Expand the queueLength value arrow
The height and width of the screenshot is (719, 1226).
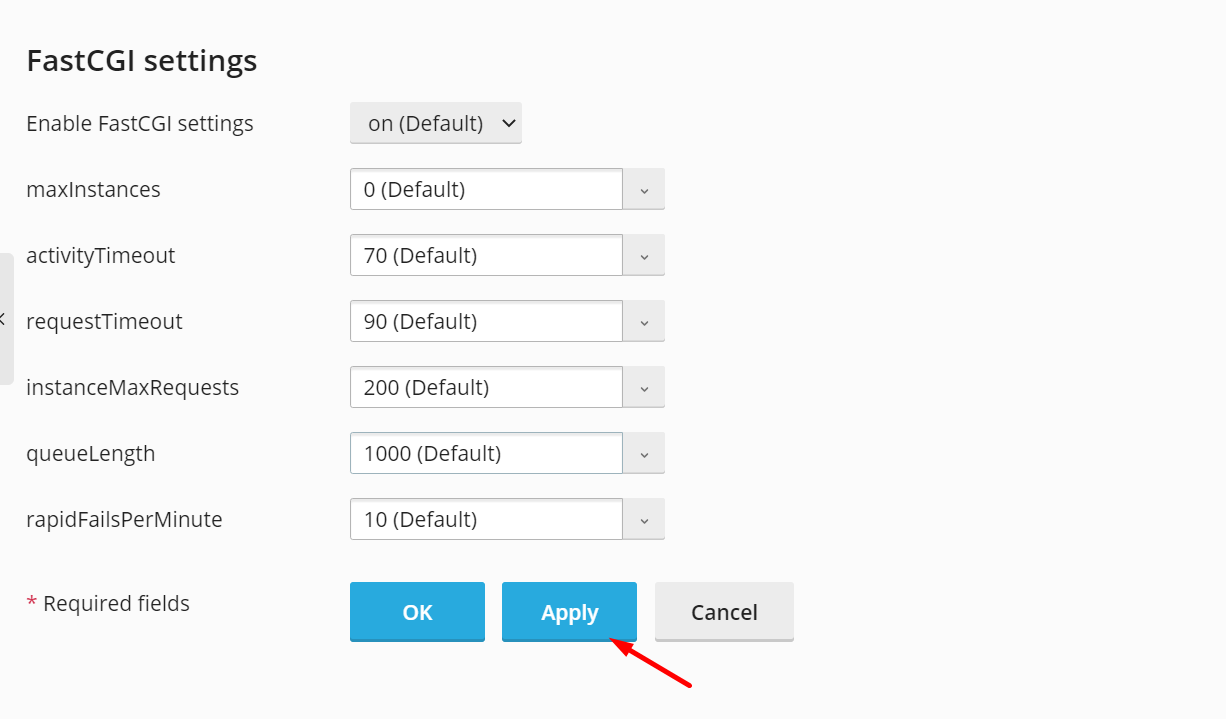pyautogui.click(x=644, y=453)
